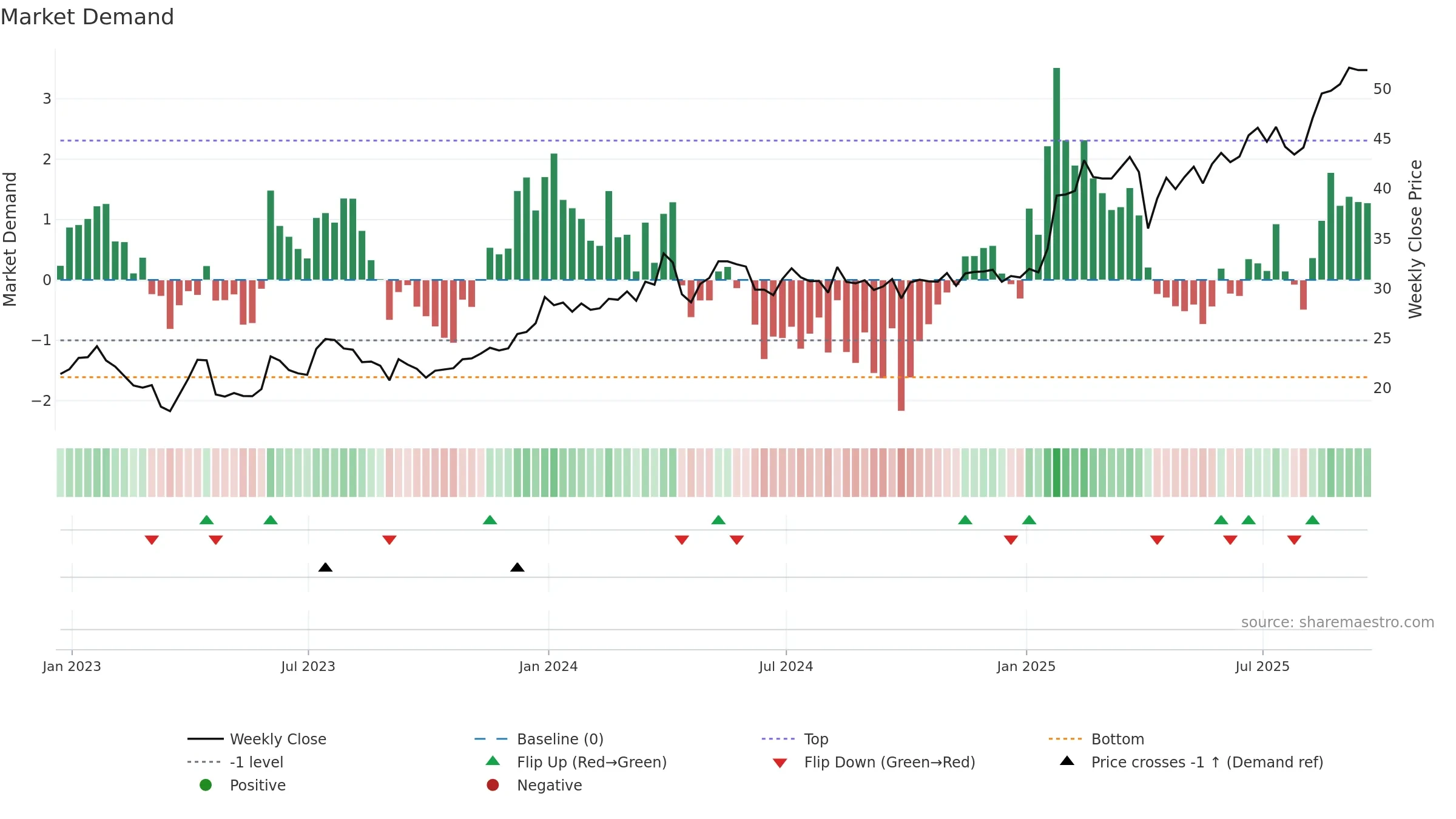Select the last red flip-down marker after Jul 2025
Screen dimensions: 1456x819
(x=1295, y=540)
